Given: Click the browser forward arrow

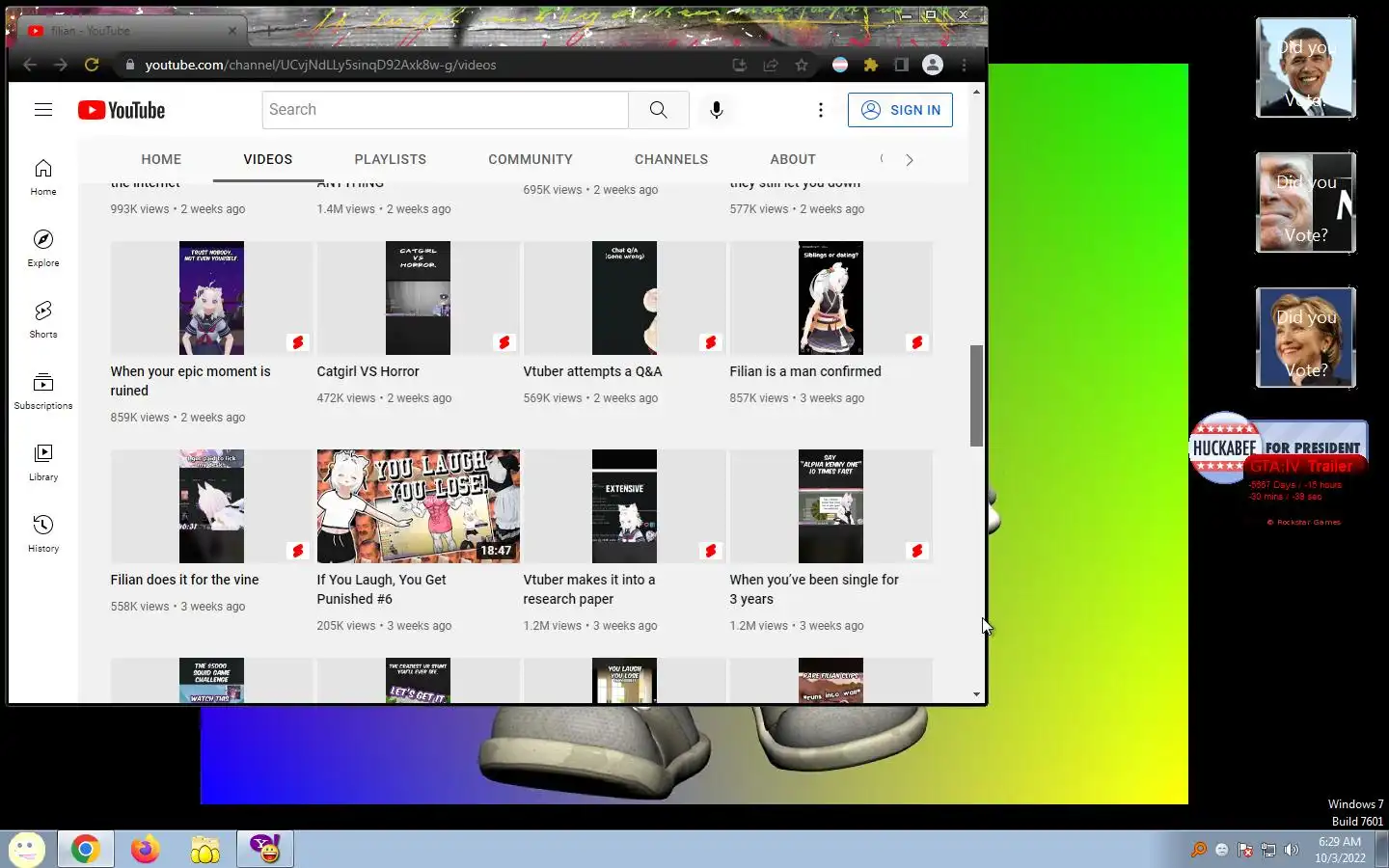Looking at the screenshot, I should point(61,65).
